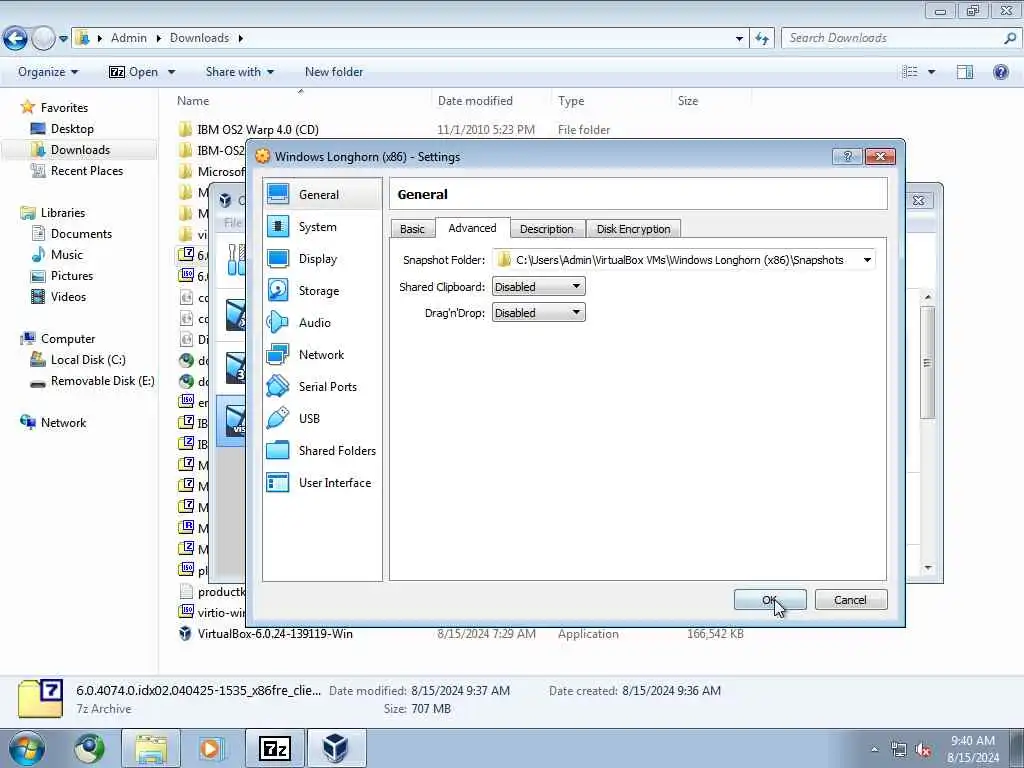The image size is (1024, 768).
Task: Open Pictures library
Action: coord(72,276)
